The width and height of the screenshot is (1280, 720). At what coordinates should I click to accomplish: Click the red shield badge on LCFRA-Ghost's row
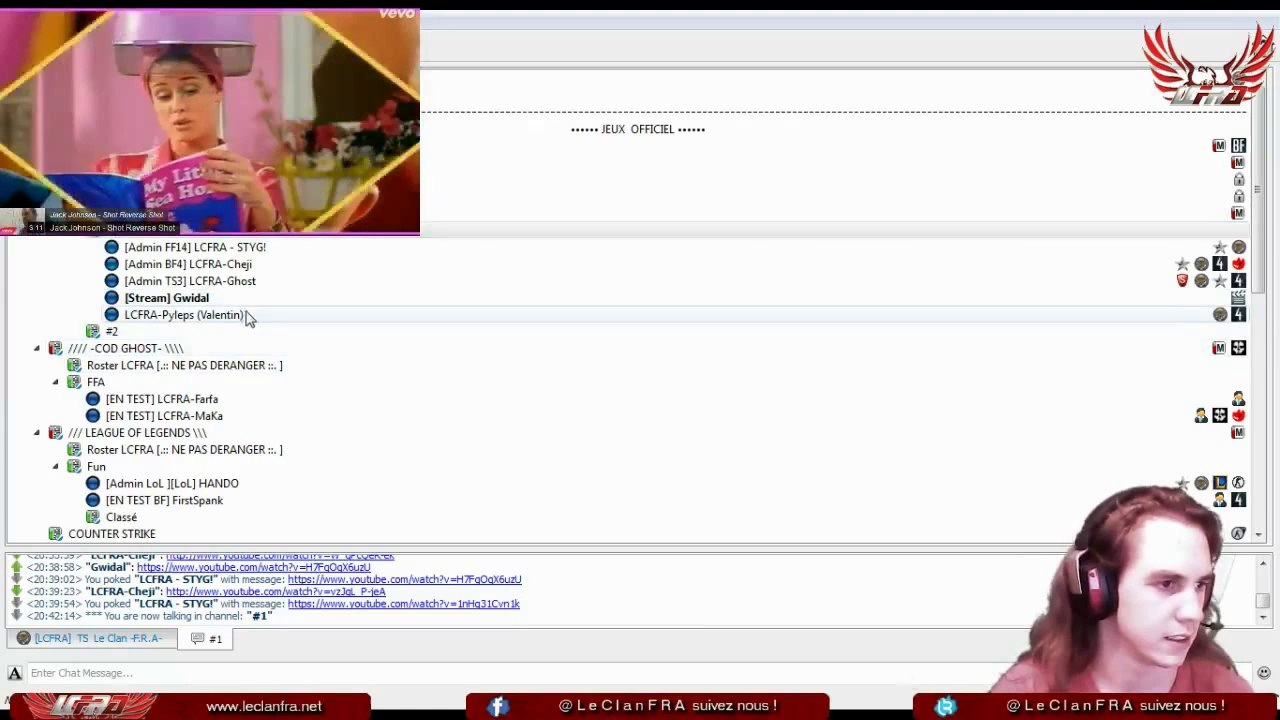[x=1182, y=281]
